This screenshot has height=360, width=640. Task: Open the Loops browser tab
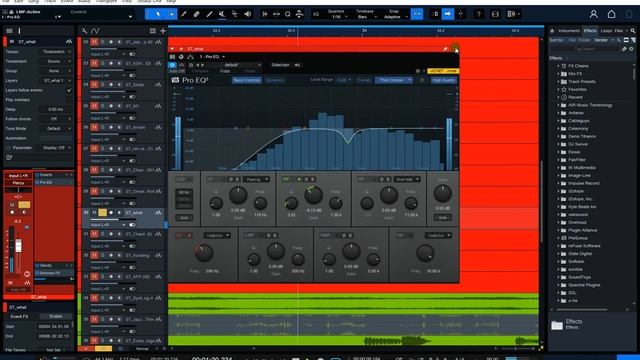click(x=606, y=31)
